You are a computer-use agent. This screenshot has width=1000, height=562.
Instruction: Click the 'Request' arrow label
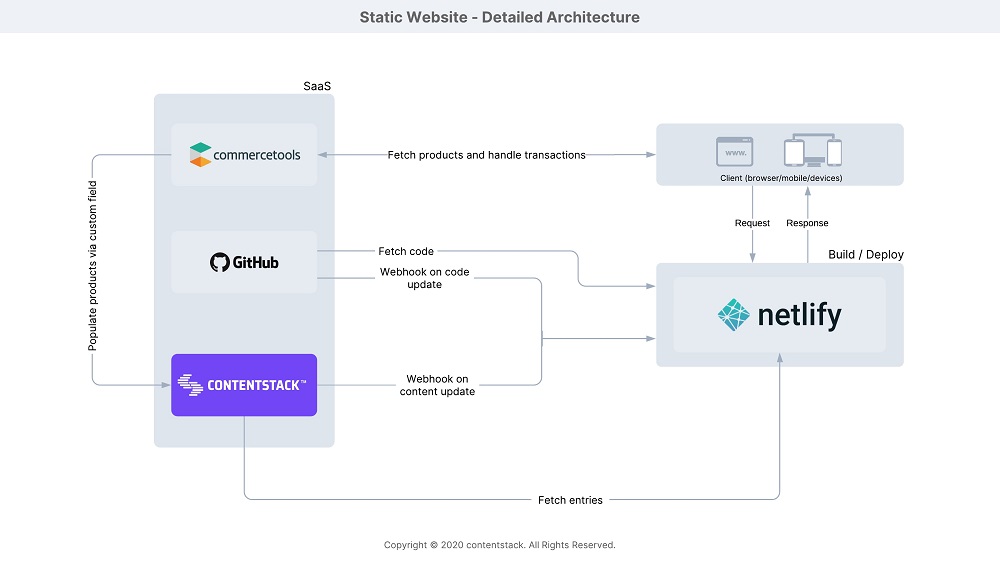click(x=753, y=223)
